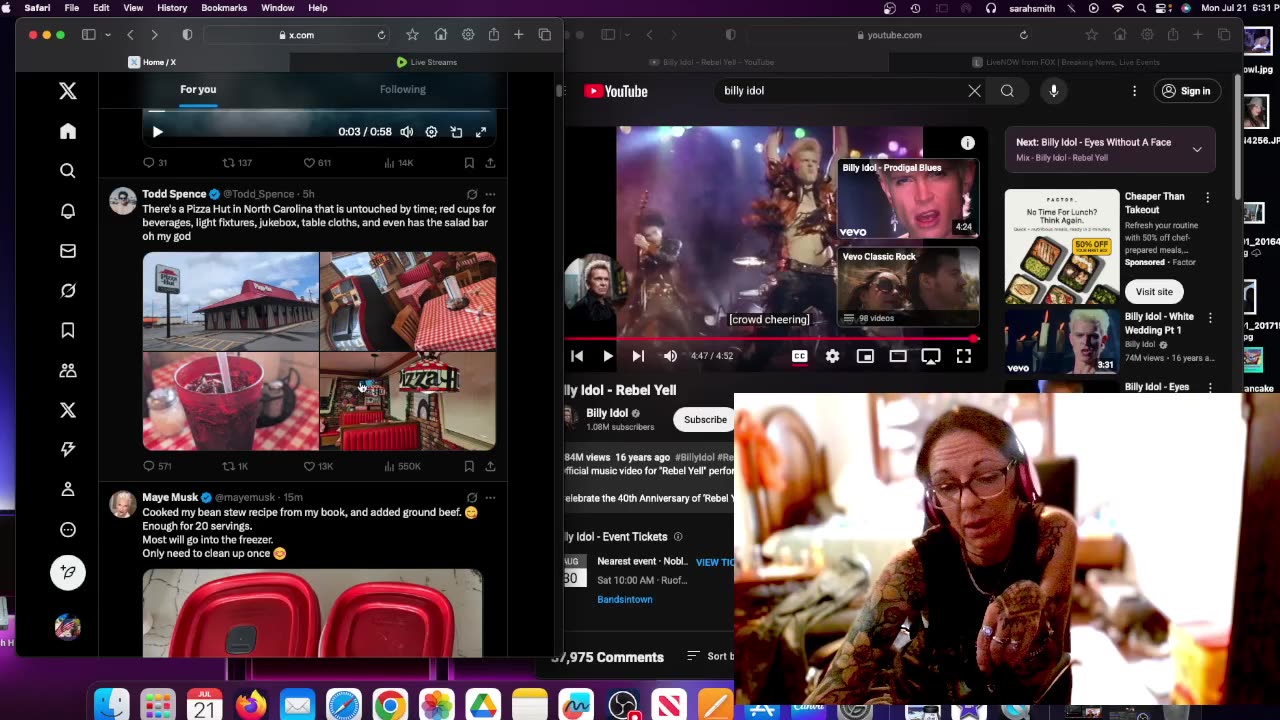1280x720 pixels.
Task: Open the Safari Bookmarks menu
Action: 224,8
